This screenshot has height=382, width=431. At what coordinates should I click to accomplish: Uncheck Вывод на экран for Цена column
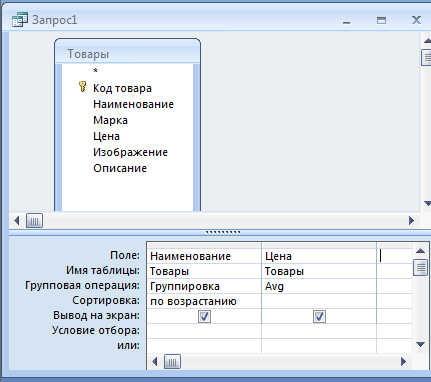tap(319, 316)
